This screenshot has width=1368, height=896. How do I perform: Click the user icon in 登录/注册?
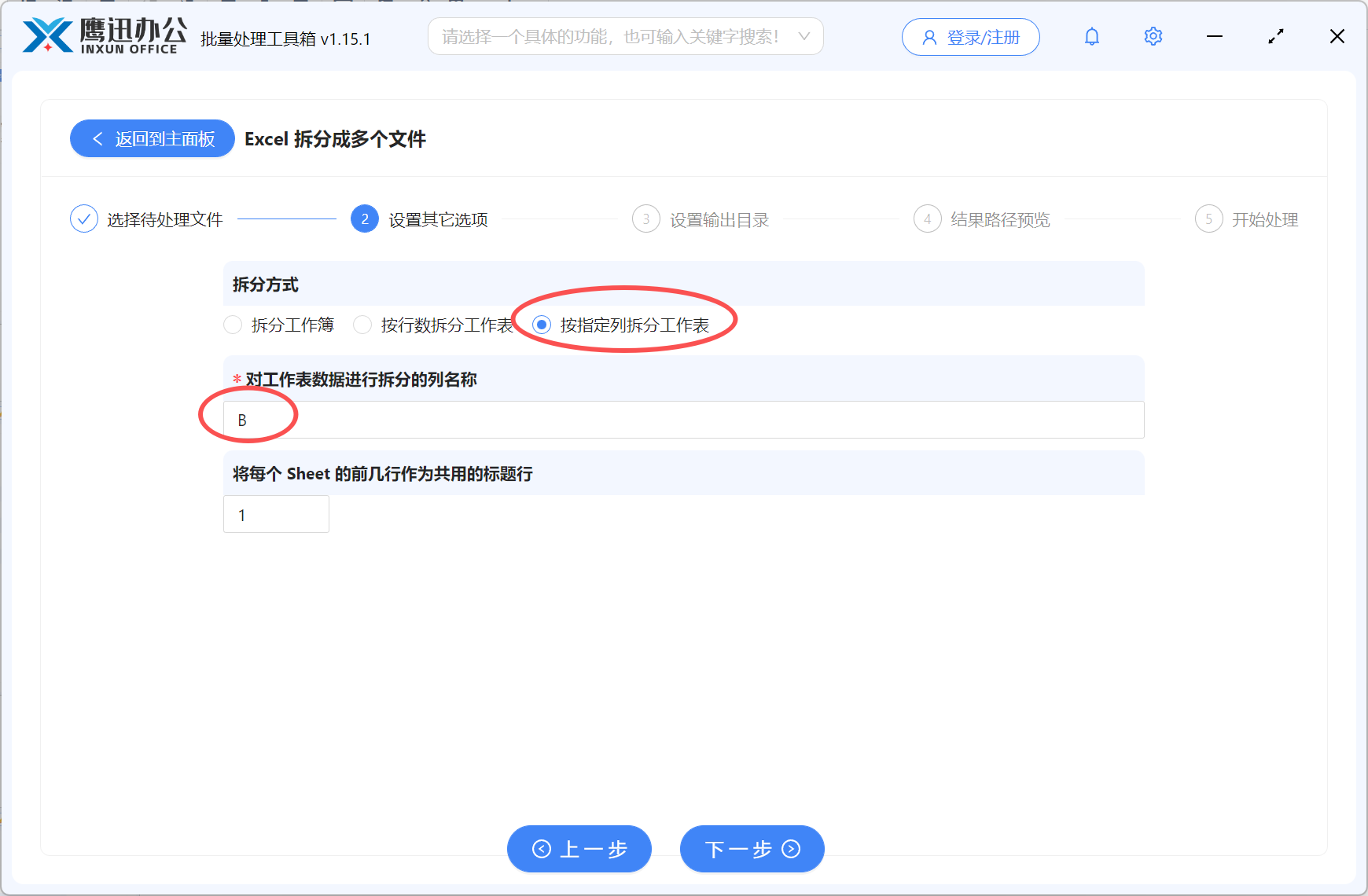pyautogui.click(x=928, y=36)
